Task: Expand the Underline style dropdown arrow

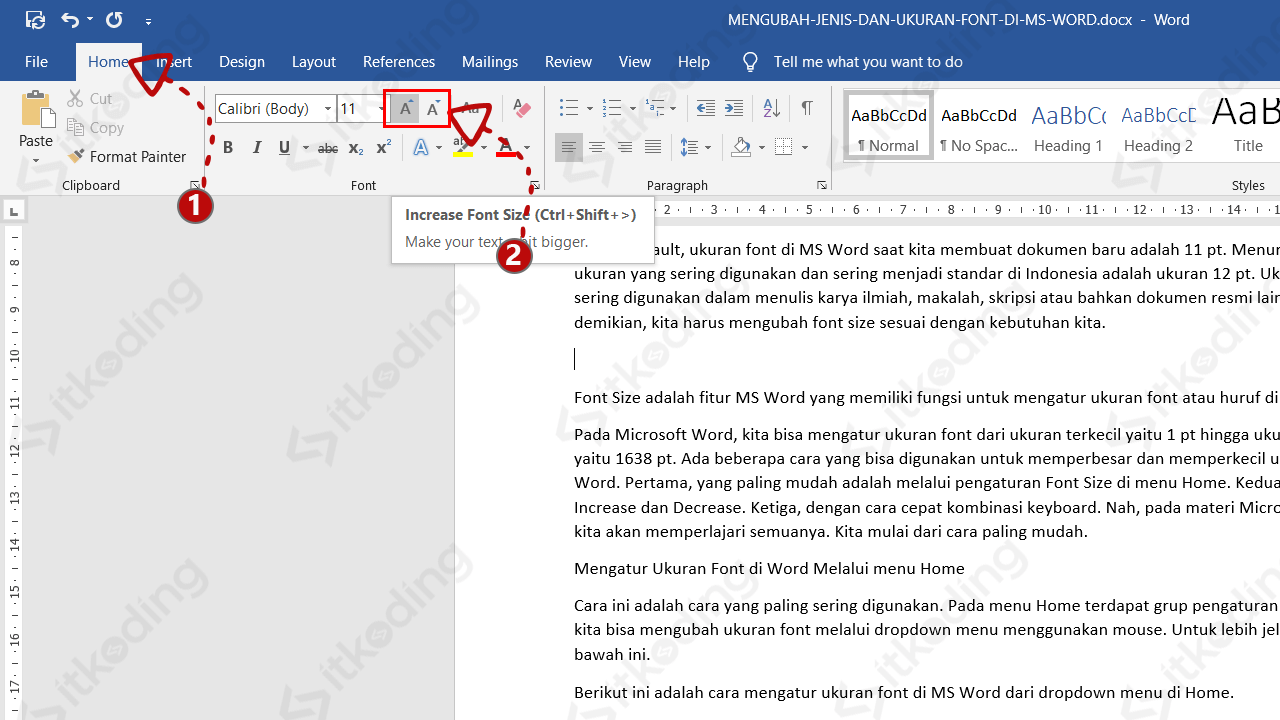Action: click(304, 148)
